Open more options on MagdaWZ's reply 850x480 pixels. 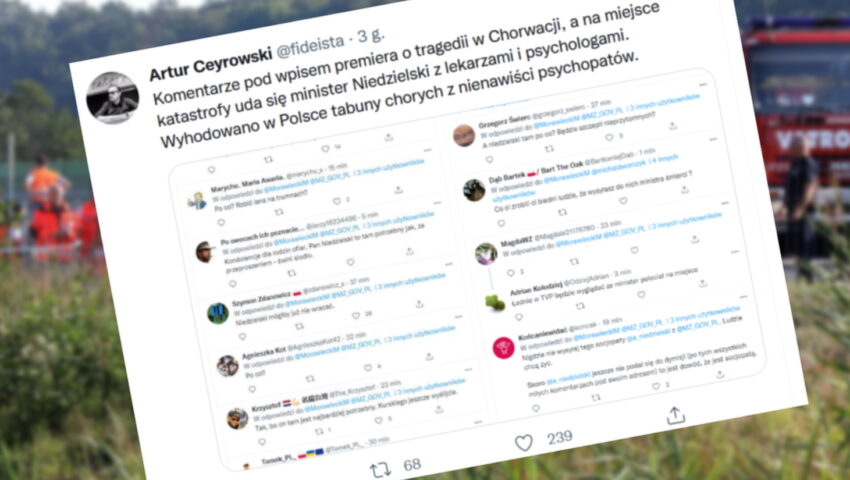724,203
